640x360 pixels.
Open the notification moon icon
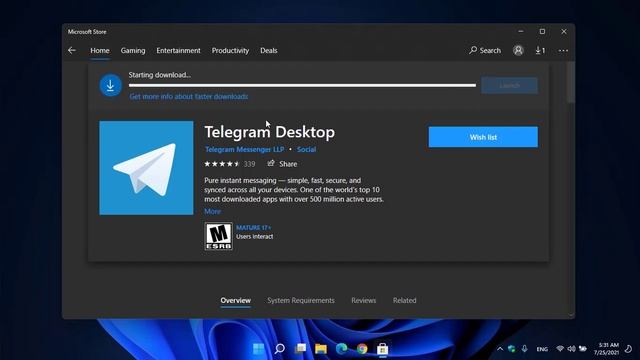pyautogui.click(x=629, y=349)
